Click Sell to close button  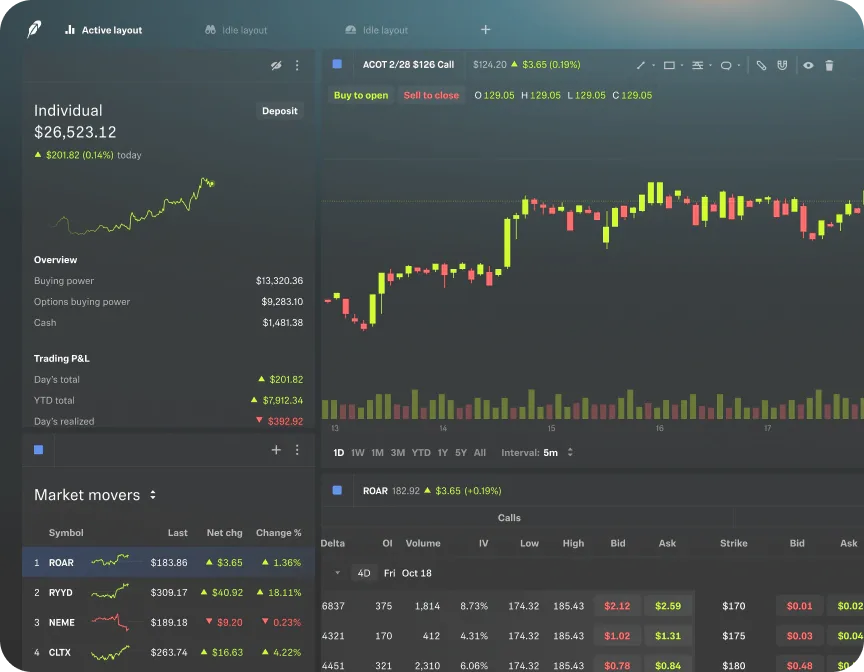tap(431, 95)
